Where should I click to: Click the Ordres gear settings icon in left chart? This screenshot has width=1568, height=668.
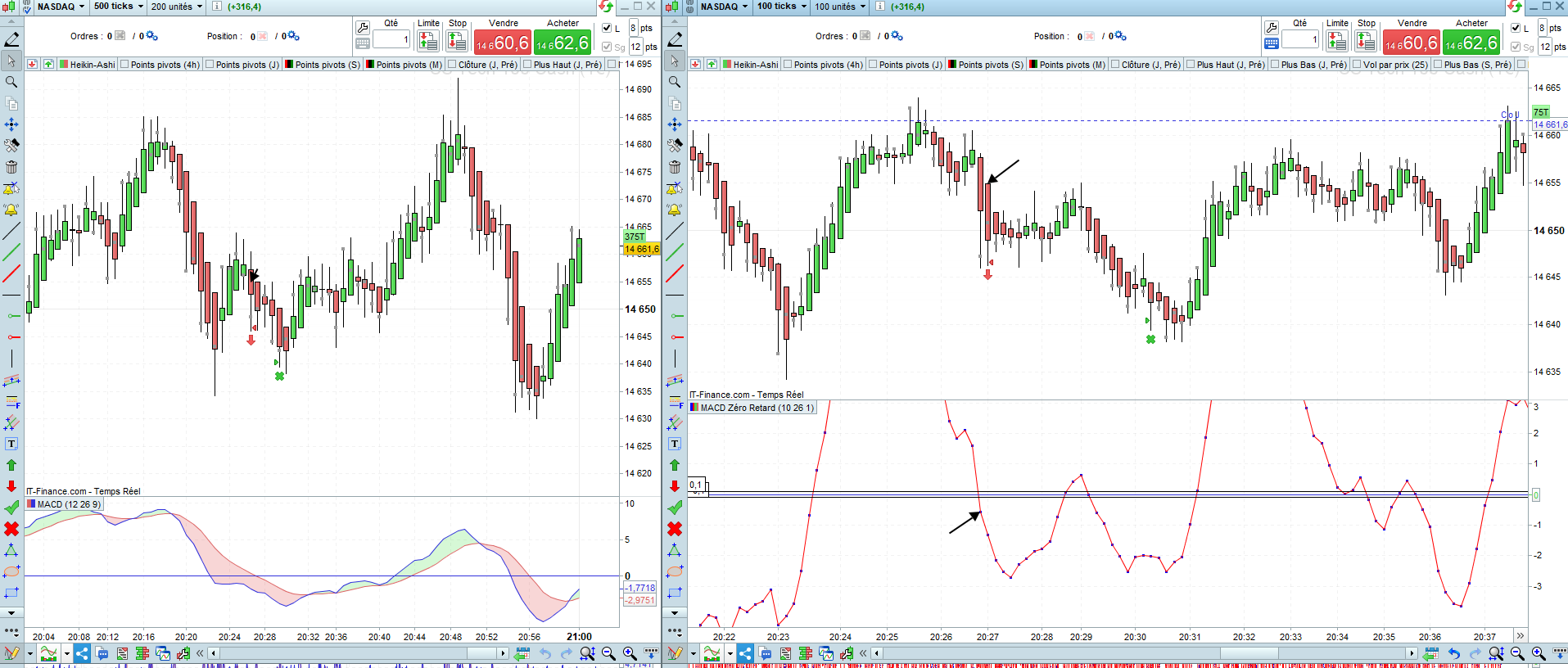(x=151, y=36)
